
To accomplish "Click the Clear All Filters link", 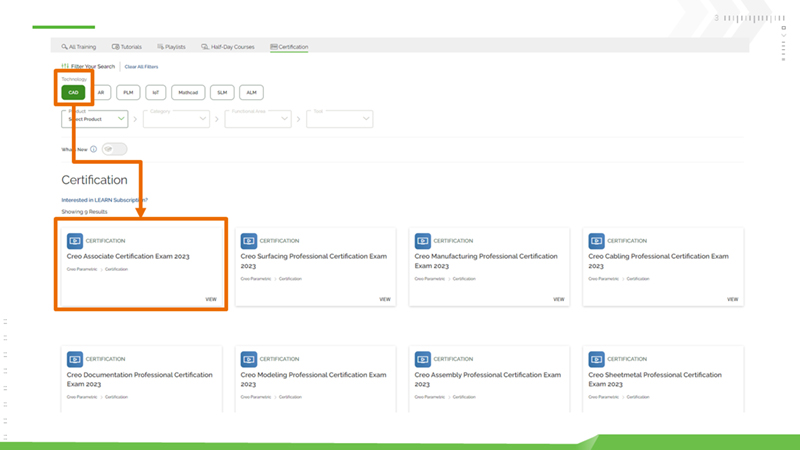I will [x=141, y=67].
